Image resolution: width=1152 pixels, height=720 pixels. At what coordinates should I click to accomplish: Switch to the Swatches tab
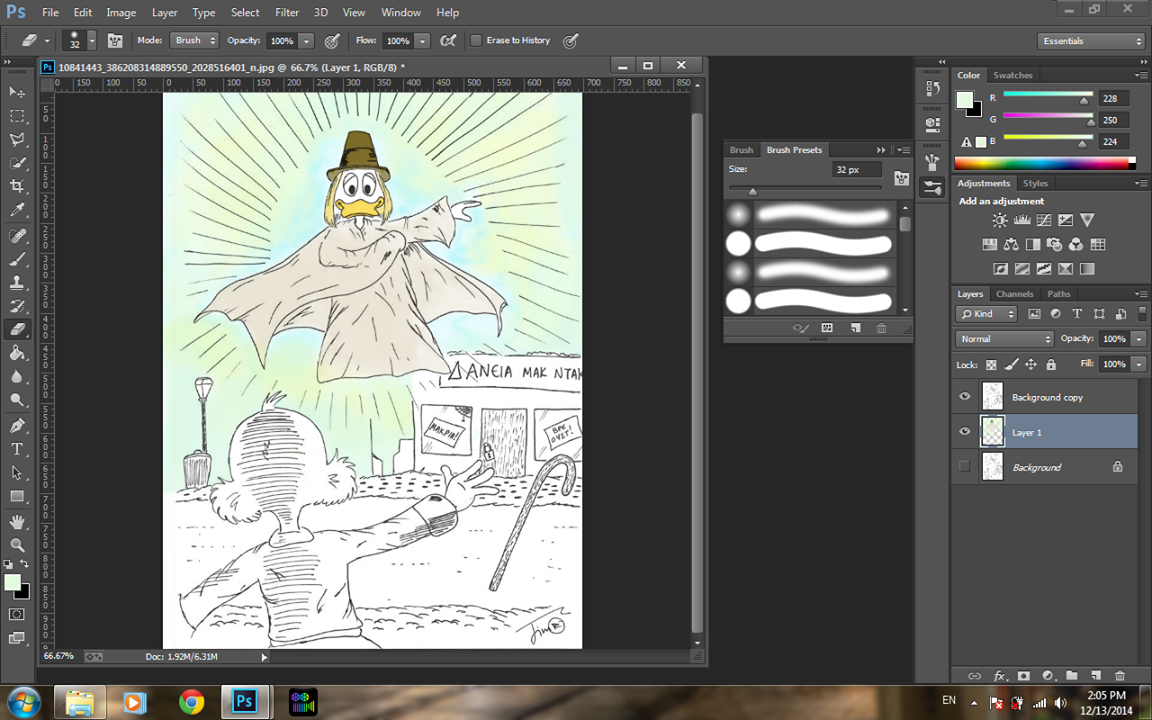(1012, 75)
